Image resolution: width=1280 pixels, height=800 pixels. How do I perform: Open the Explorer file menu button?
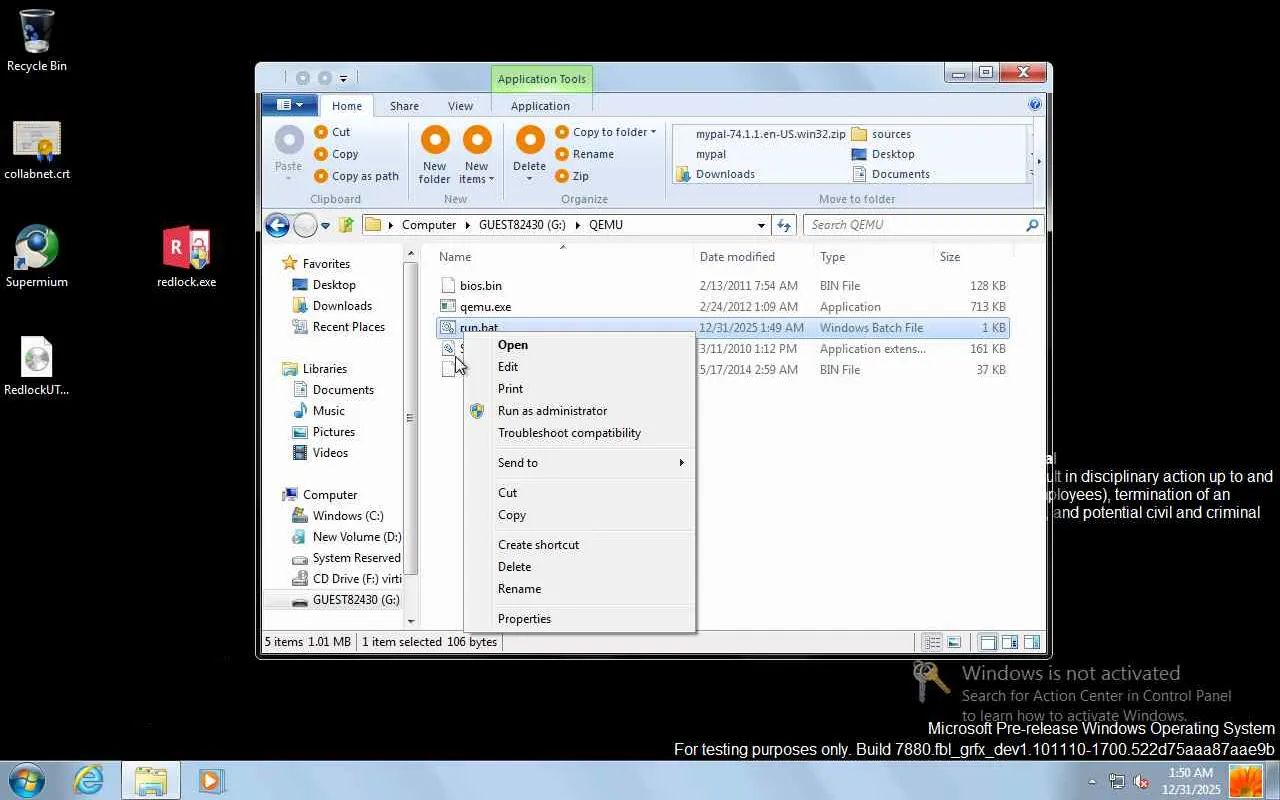pyautogui.click(x=289, y=105)
